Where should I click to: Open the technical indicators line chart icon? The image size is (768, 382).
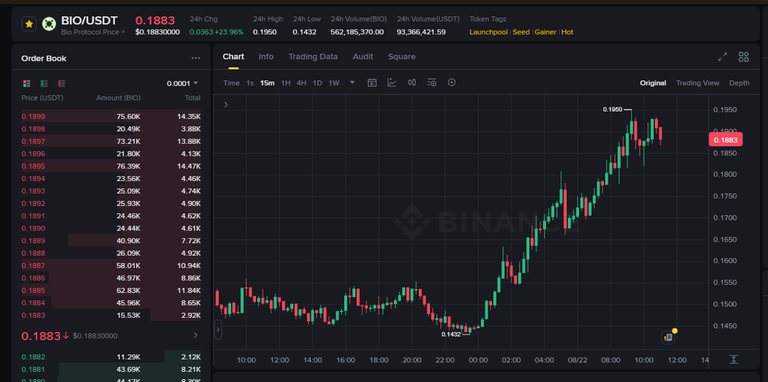tap(392, 83)
